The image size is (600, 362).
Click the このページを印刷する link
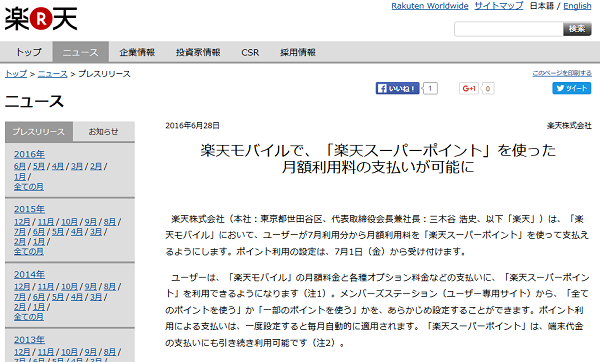[x=562, y=73]
